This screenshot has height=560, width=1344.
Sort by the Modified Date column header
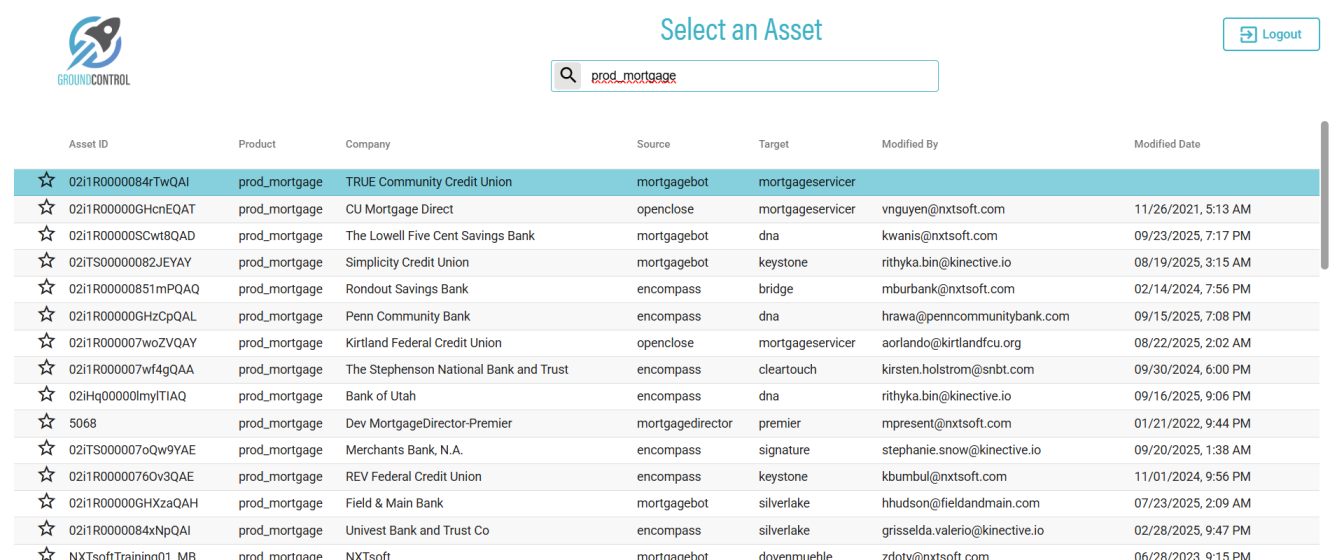pos(1166,144)
